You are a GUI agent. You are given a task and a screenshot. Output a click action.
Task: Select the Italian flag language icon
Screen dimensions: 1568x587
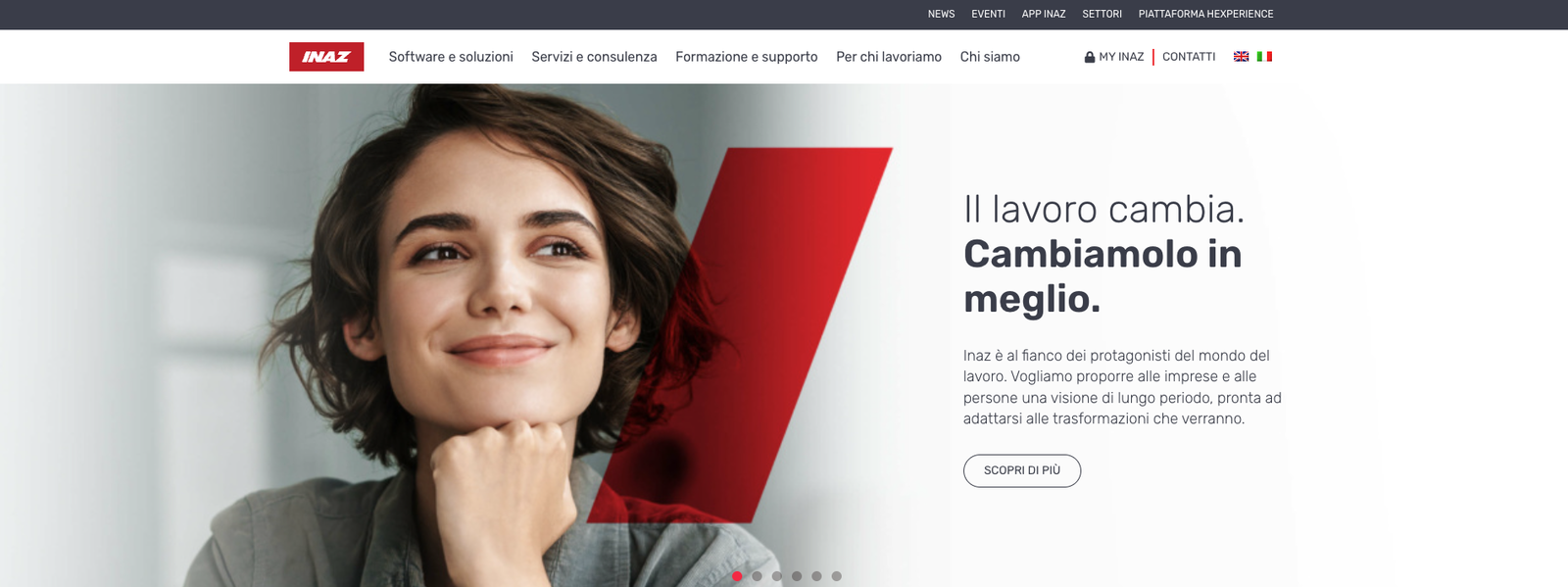[x=1264, y=57]
